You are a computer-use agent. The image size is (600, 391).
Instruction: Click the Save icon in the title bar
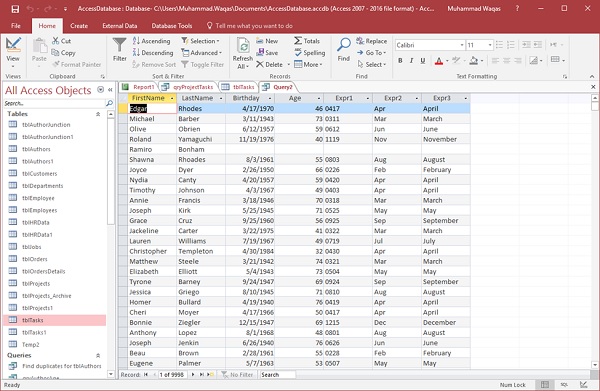tap(15, 9)
